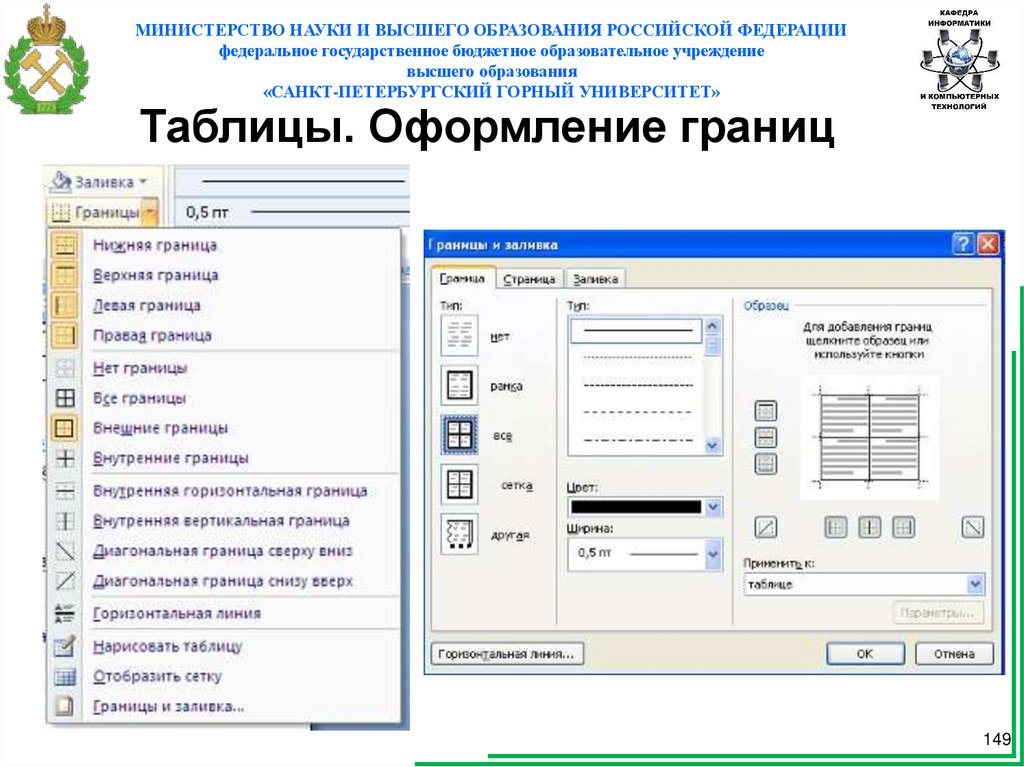Switch to the Заливка tab in dialog

pos(596,280)
